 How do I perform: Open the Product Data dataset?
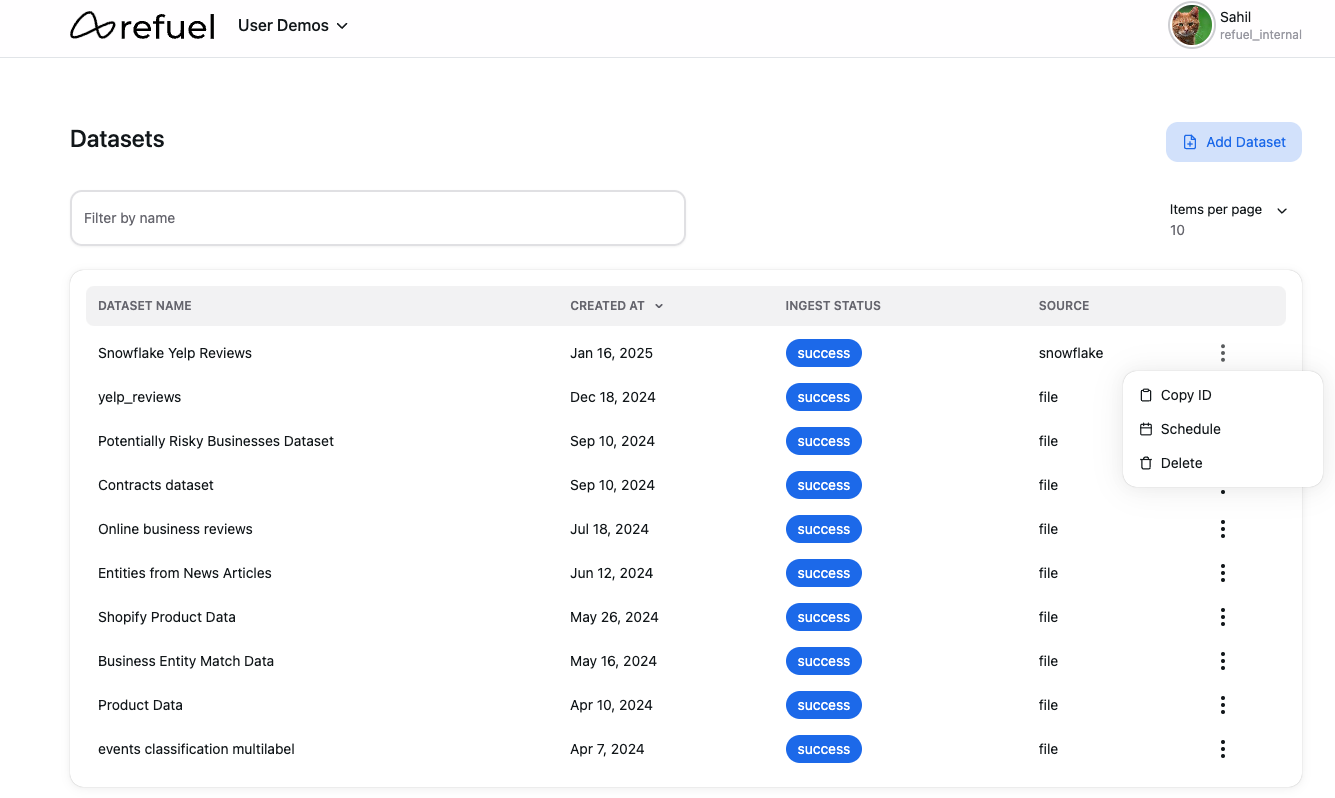(x=140, y=705)
